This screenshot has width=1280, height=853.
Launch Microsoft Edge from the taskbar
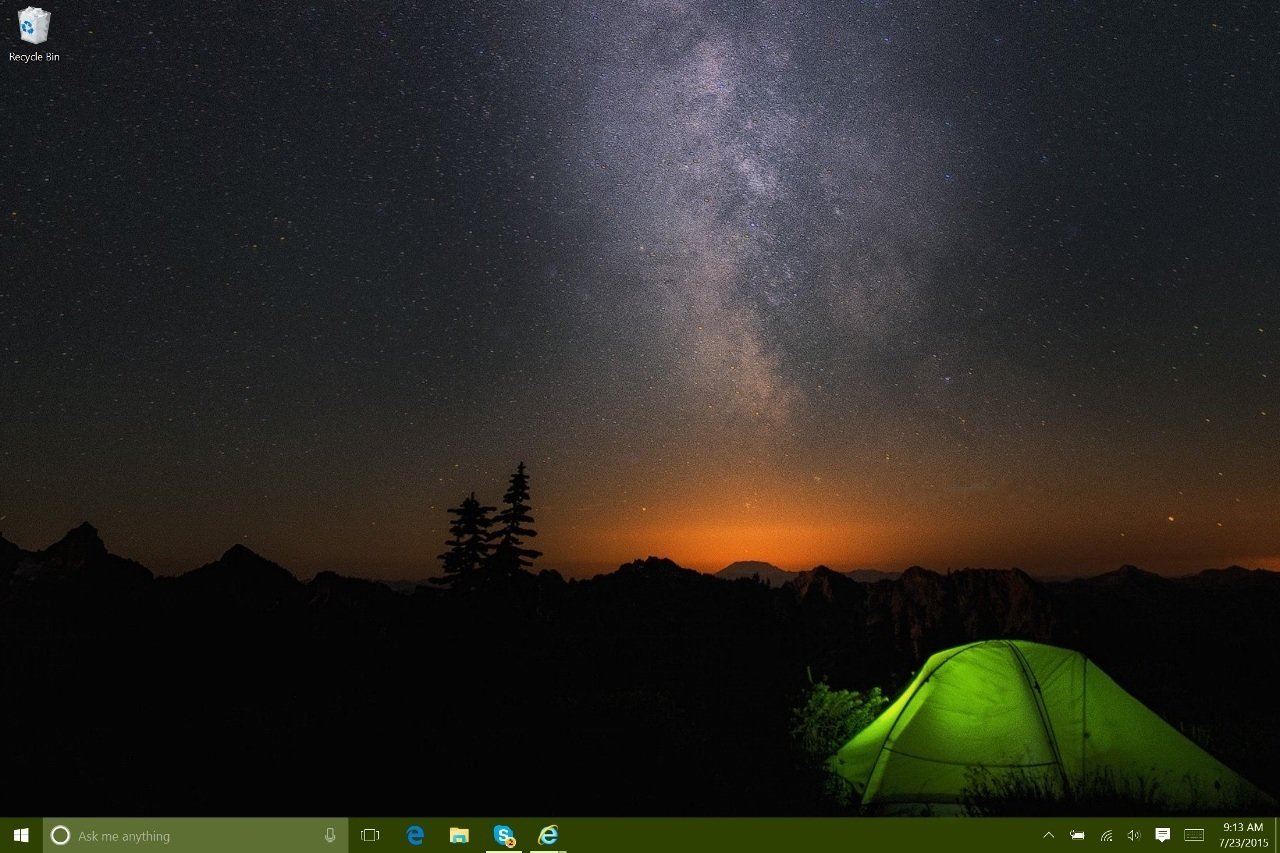pyautogui.click(x=415, y=835)
